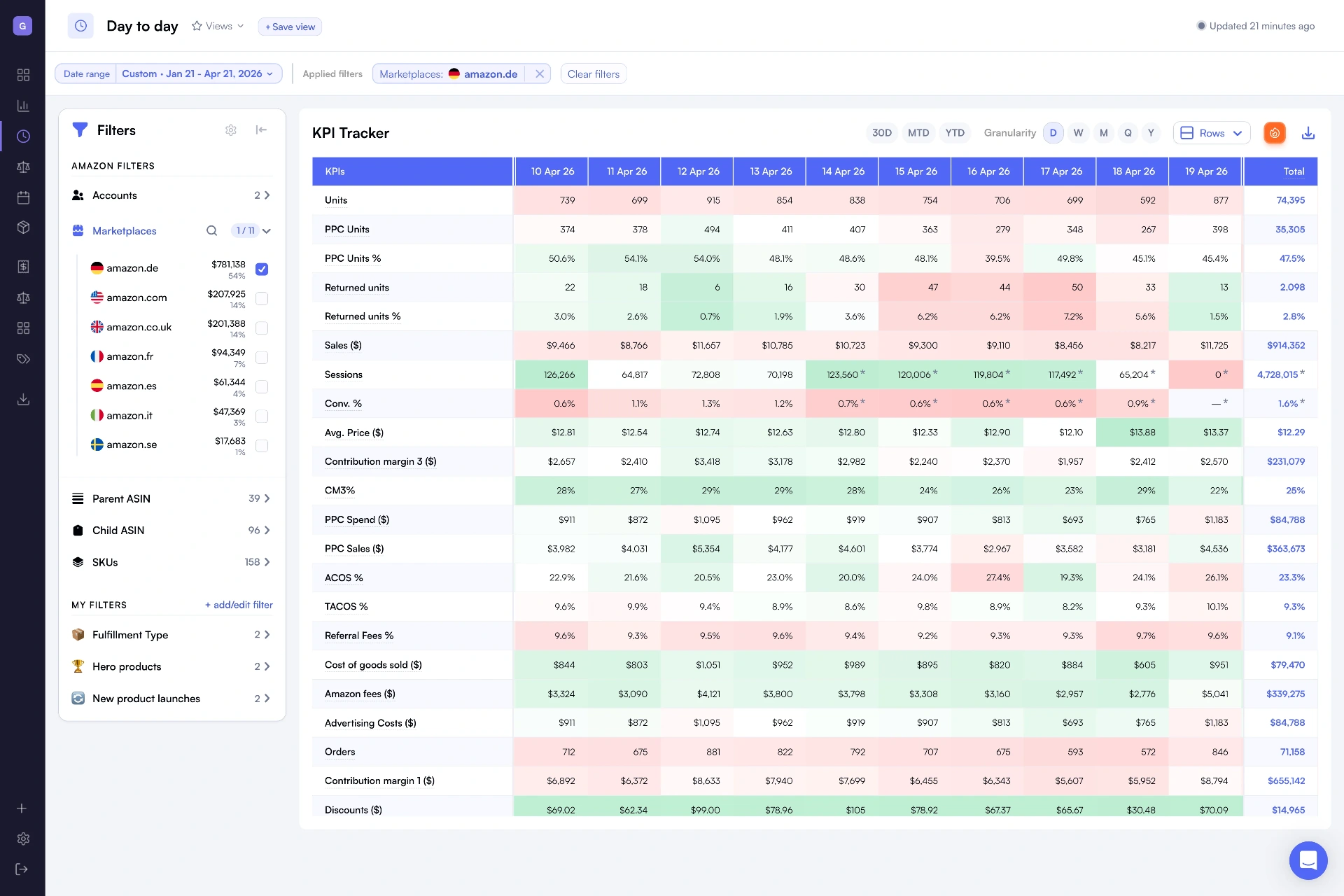Click the plus add icon in sidebar
The image size is (1344, 896).
(x=22, y=808)
